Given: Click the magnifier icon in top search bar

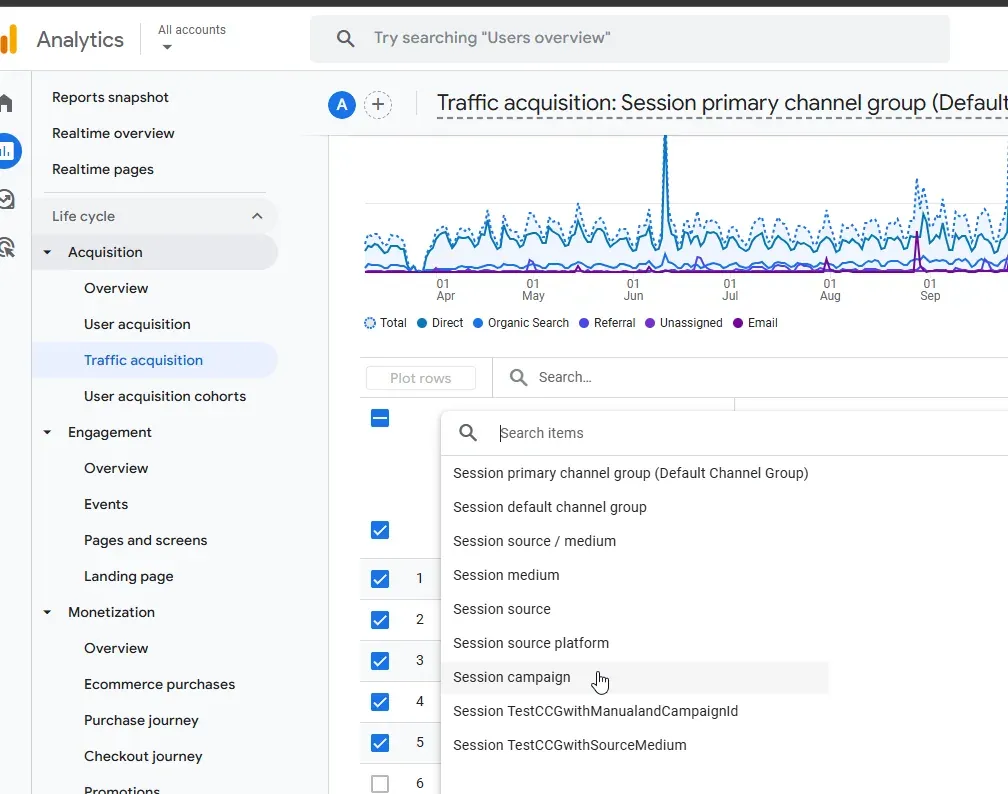Looking at the screenshot, I should pyautogui.click(x=345, y=39).
